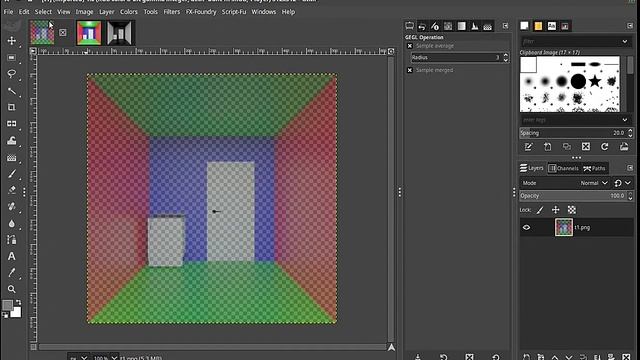
Task: Toggle Lock alpha channel
Action: [x=571, y=210]
